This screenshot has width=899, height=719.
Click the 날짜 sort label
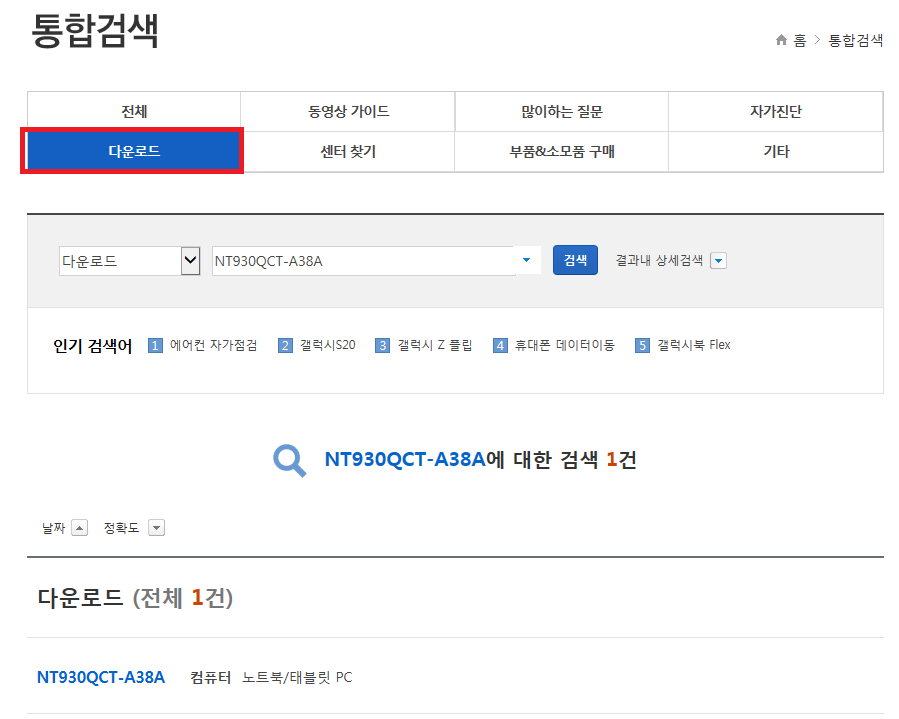click(53, 527)
